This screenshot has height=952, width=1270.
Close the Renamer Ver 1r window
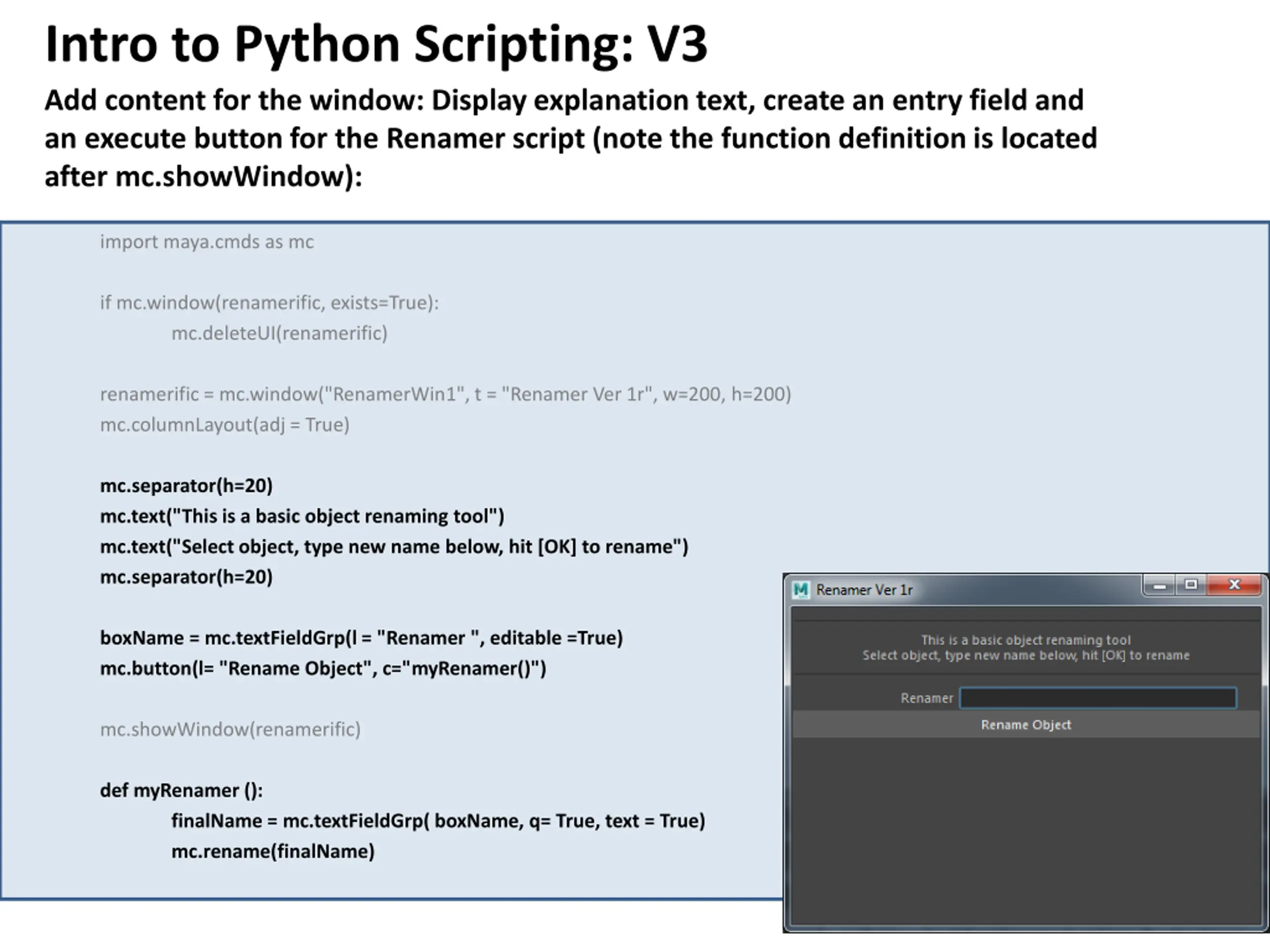(1234, 585)
